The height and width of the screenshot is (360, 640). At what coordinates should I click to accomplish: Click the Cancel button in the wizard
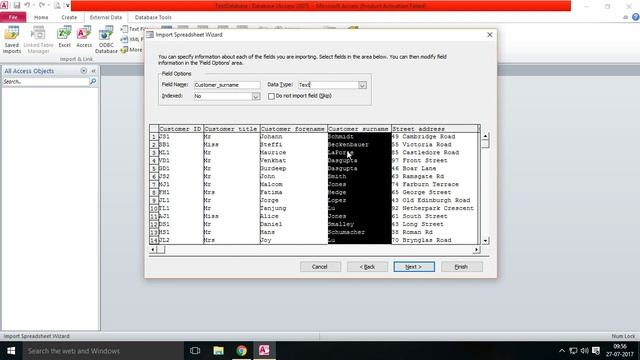[320, 267]
